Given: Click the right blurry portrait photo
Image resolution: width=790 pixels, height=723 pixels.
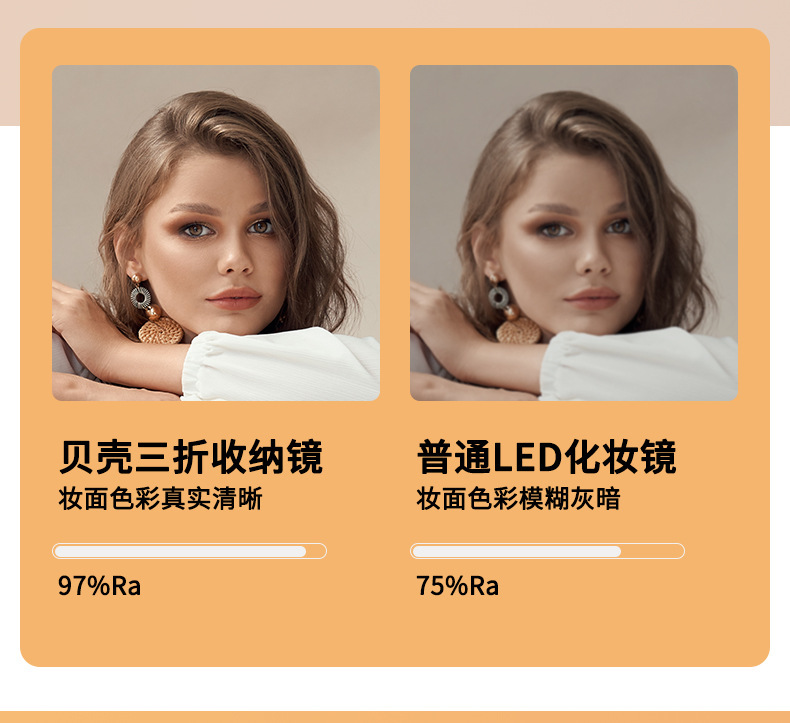Looking at the screenshot, I should point(574,233).
